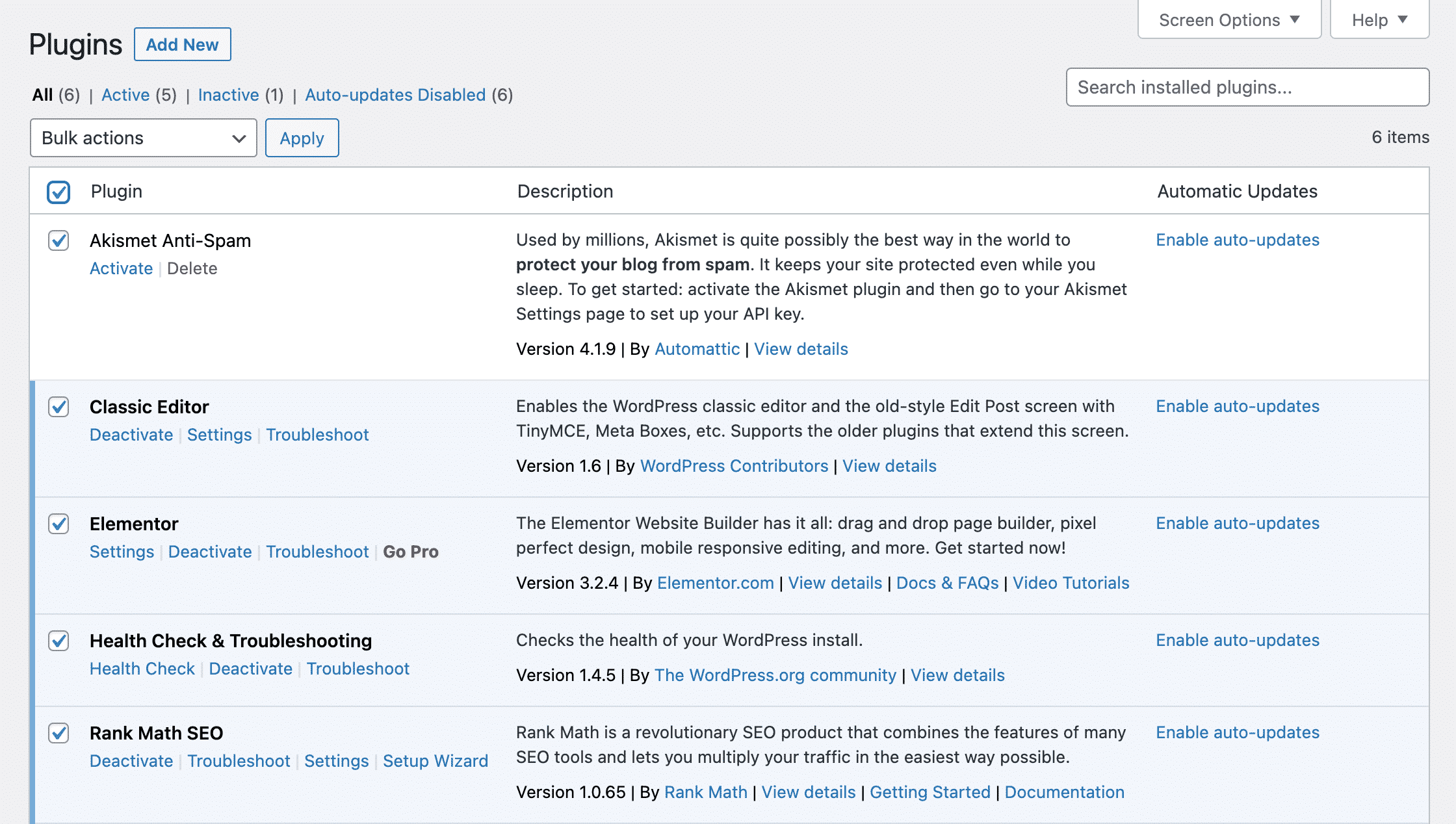Focus the Search installed plugins field
1456x824 pixels.
[x=1247, y=87]
